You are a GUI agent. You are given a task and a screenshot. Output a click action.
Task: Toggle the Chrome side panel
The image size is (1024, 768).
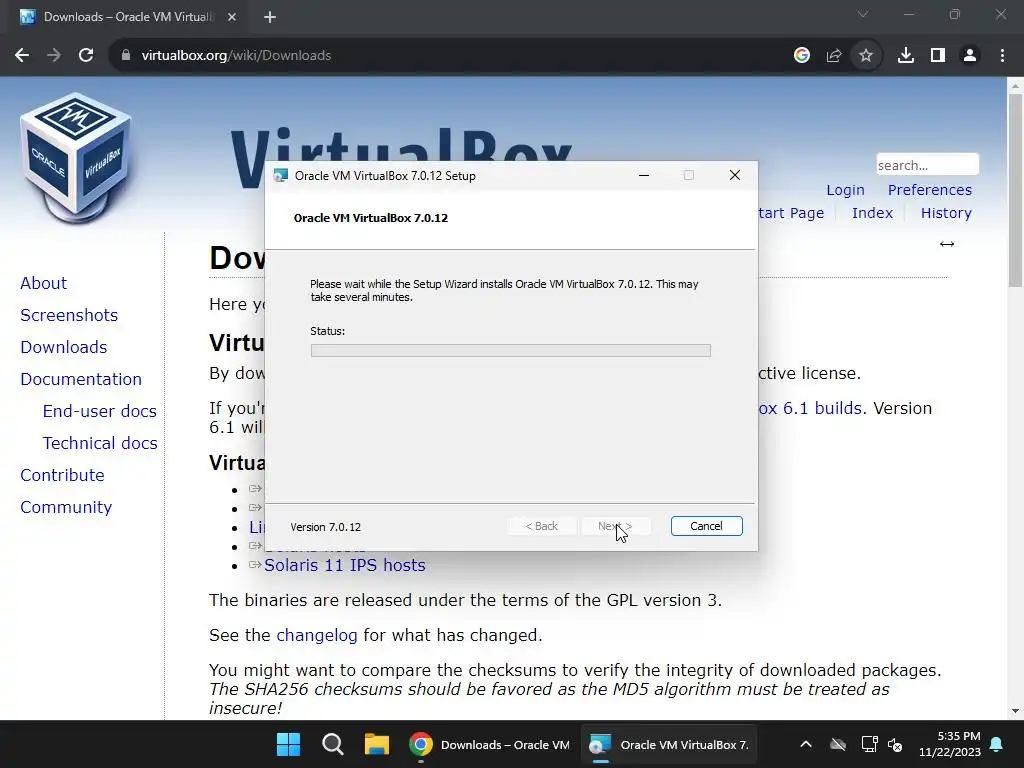[x=938, y=56]
